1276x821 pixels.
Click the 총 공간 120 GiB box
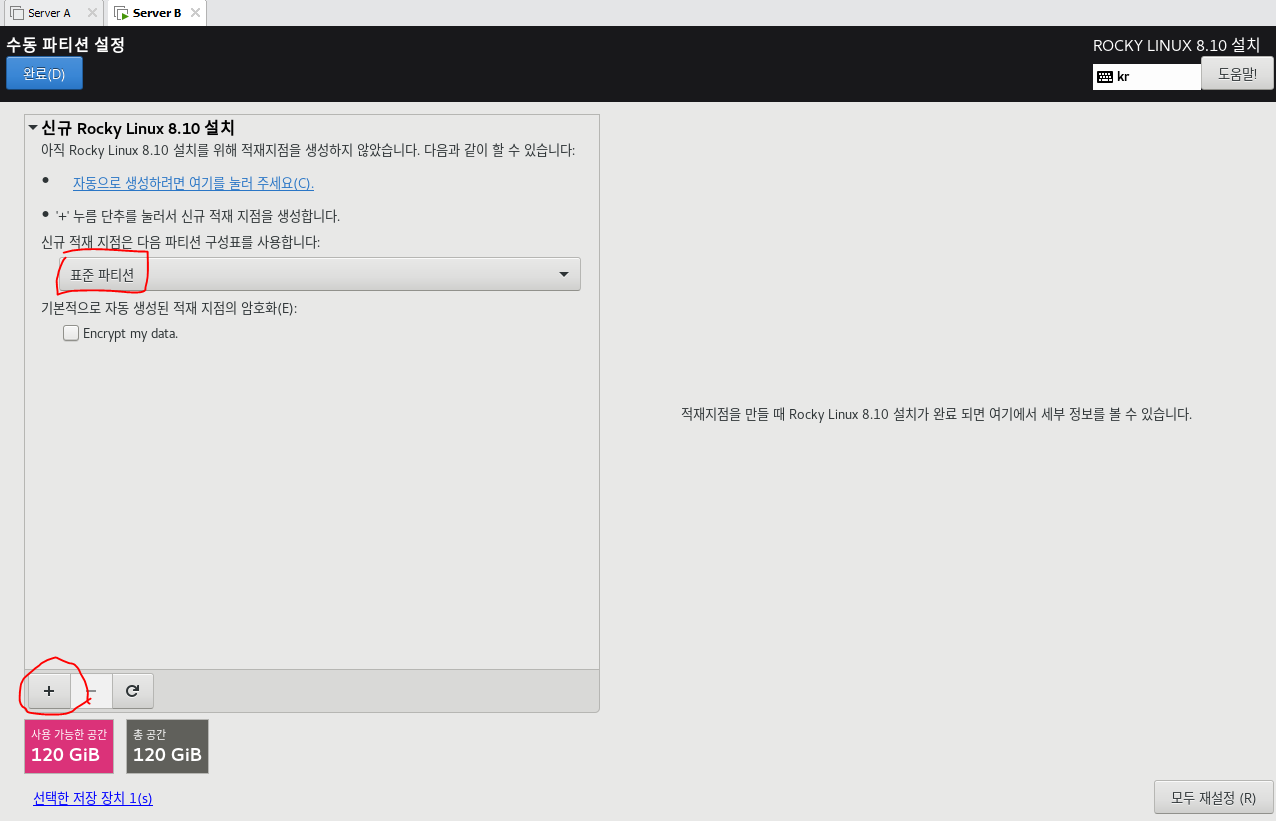point(168,746)
